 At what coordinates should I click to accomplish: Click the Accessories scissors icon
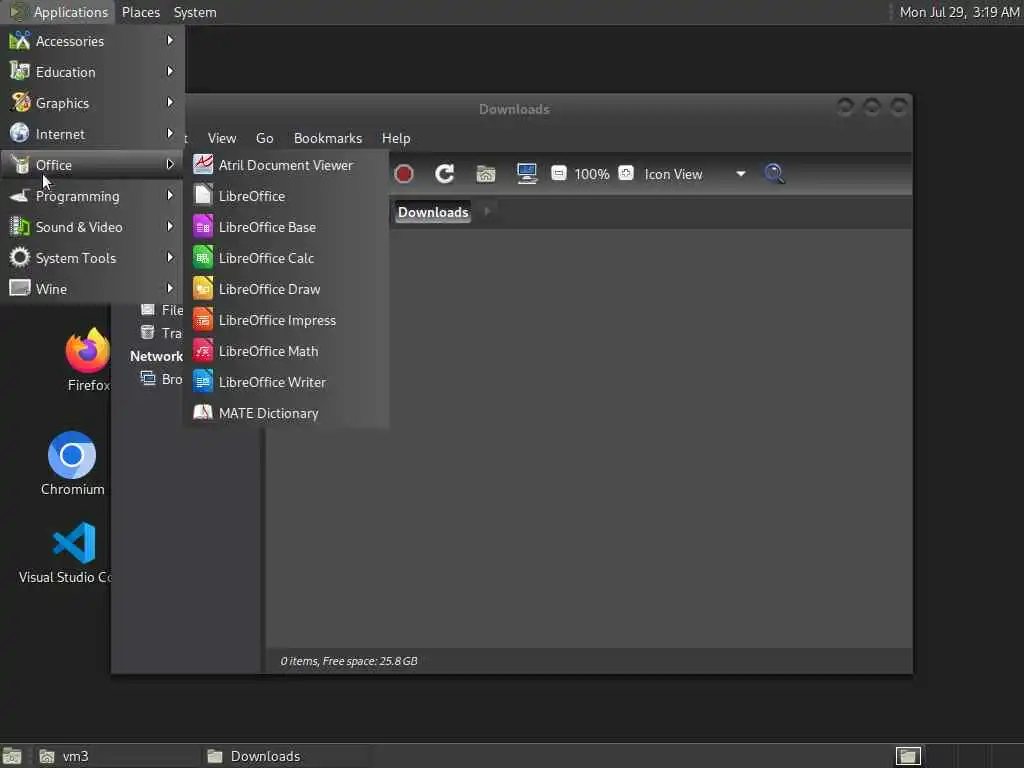[x=20, y=40]
